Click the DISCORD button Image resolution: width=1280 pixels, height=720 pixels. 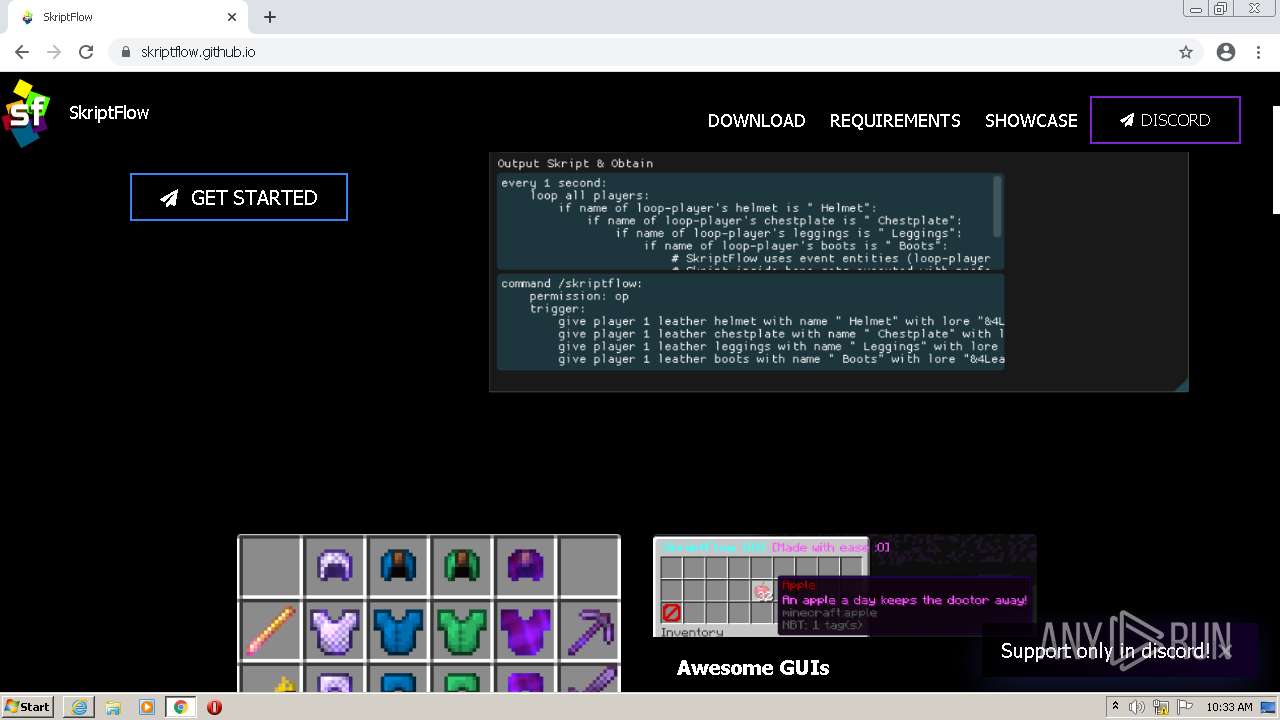point(1165,120)
